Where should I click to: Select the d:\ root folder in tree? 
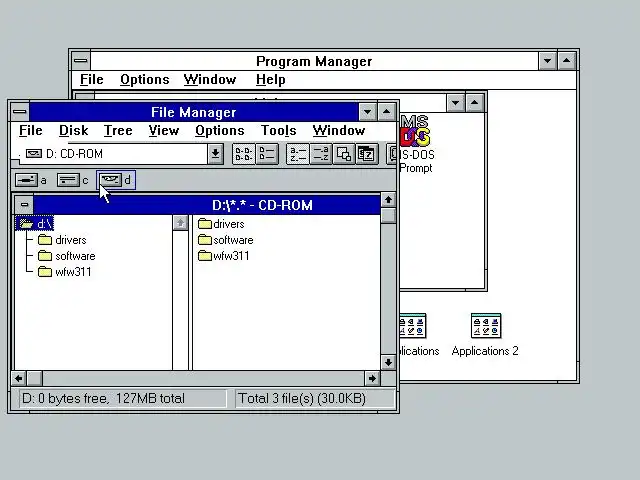(x=35, y=224)
